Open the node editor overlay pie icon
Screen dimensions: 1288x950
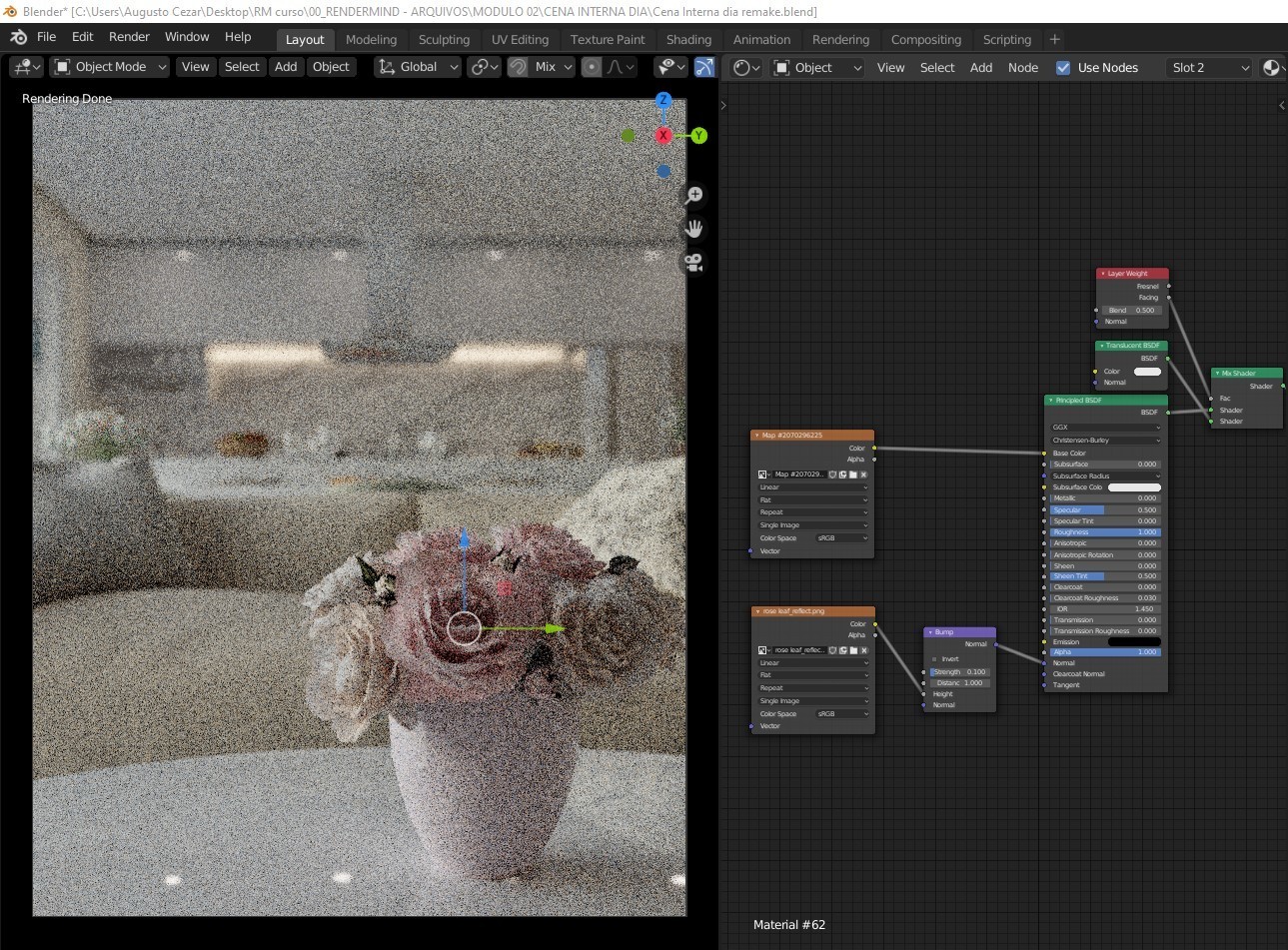click(x=1271, y=68)
